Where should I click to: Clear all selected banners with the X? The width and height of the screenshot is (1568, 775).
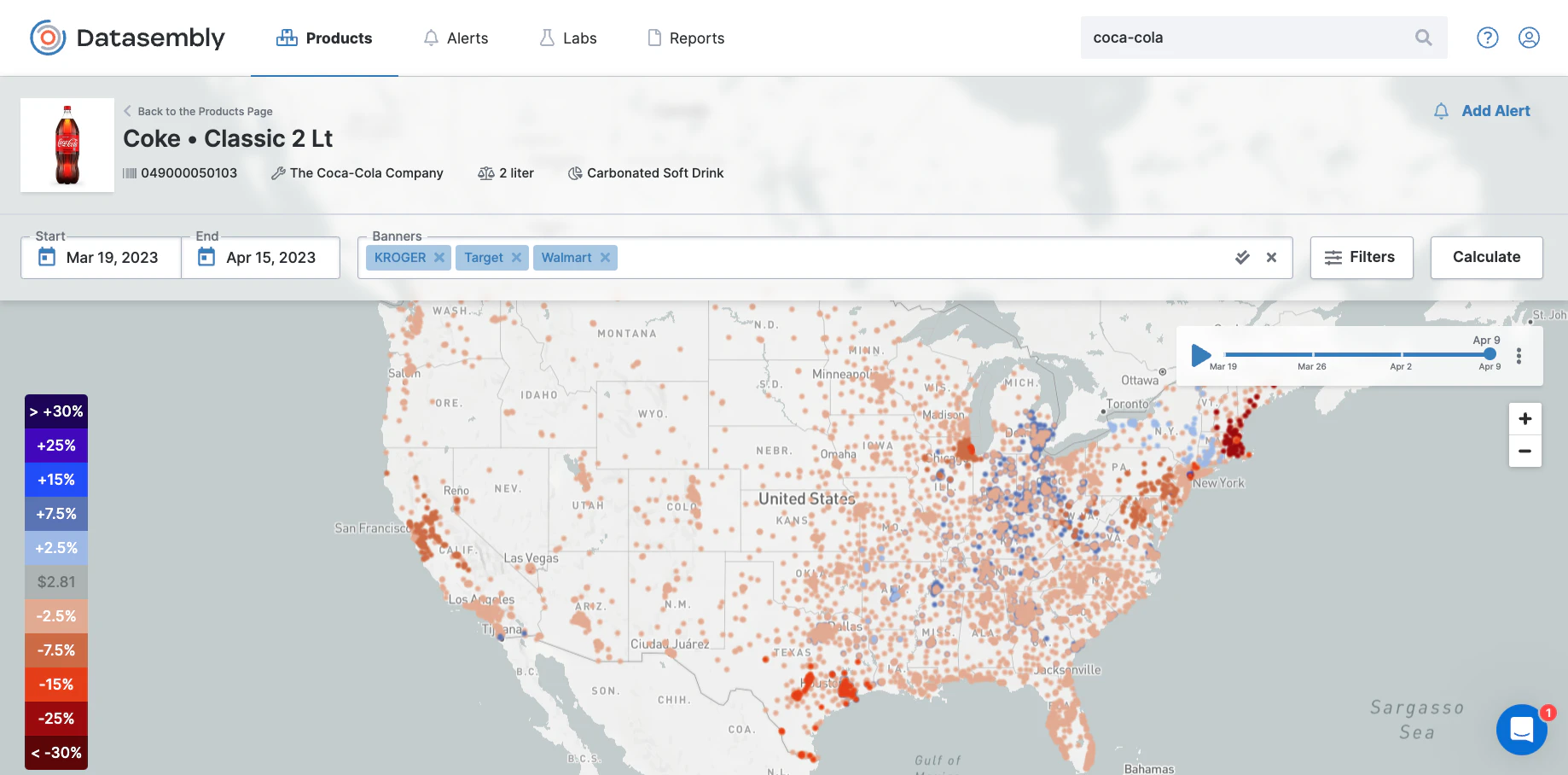[x=1271, y=257]
